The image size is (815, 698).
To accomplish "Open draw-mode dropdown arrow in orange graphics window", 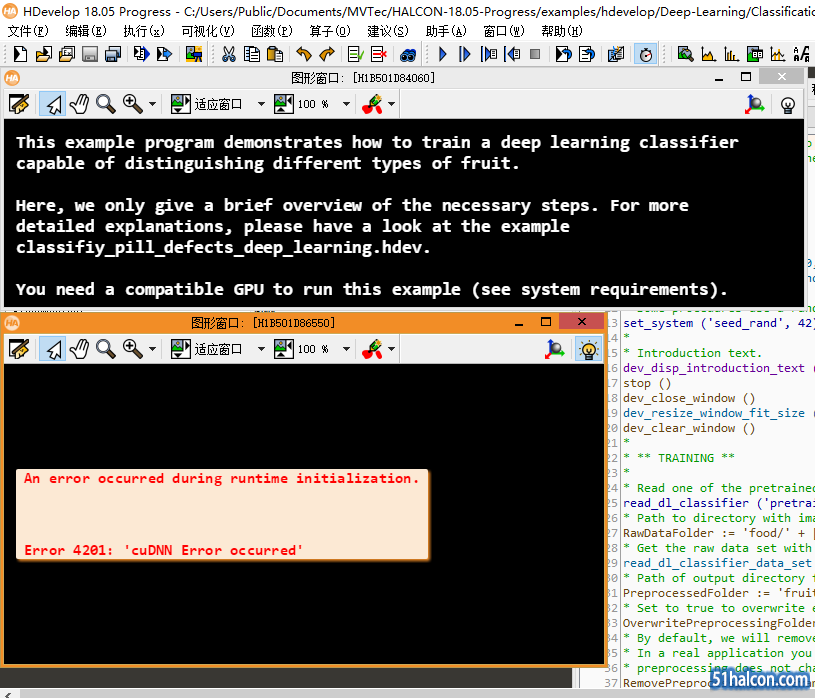I will point(391,349).
